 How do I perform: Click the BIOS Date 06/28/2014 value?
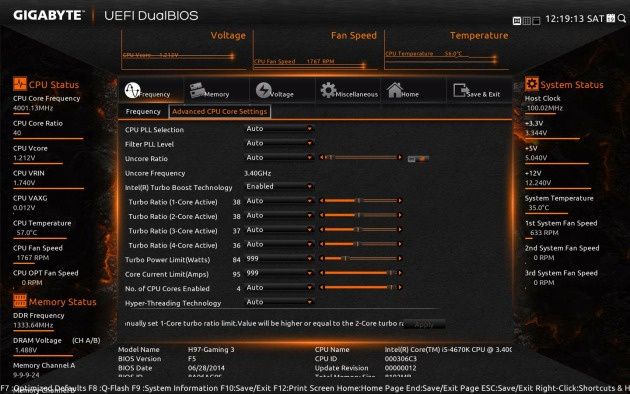(x=206, y=368)
